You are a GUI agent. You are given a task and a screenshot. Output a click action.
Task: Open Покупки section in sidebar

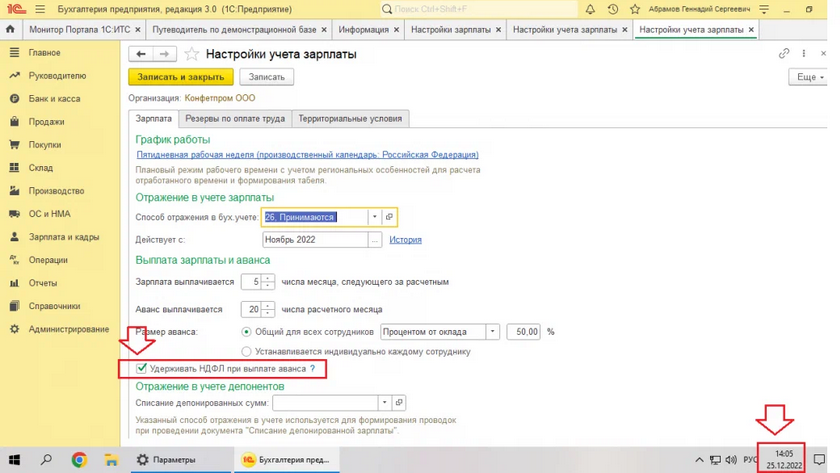[44, 145]
